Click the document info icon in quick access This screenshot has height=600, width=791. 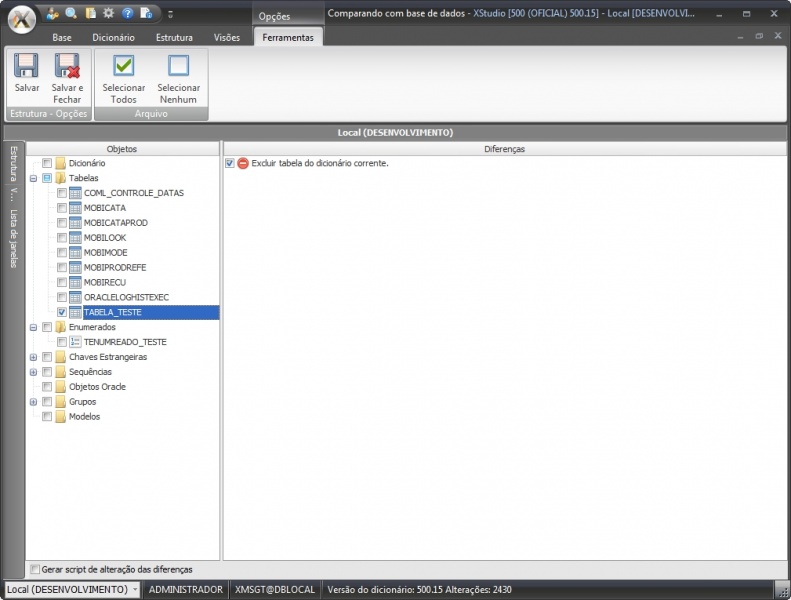pos(146,13)
